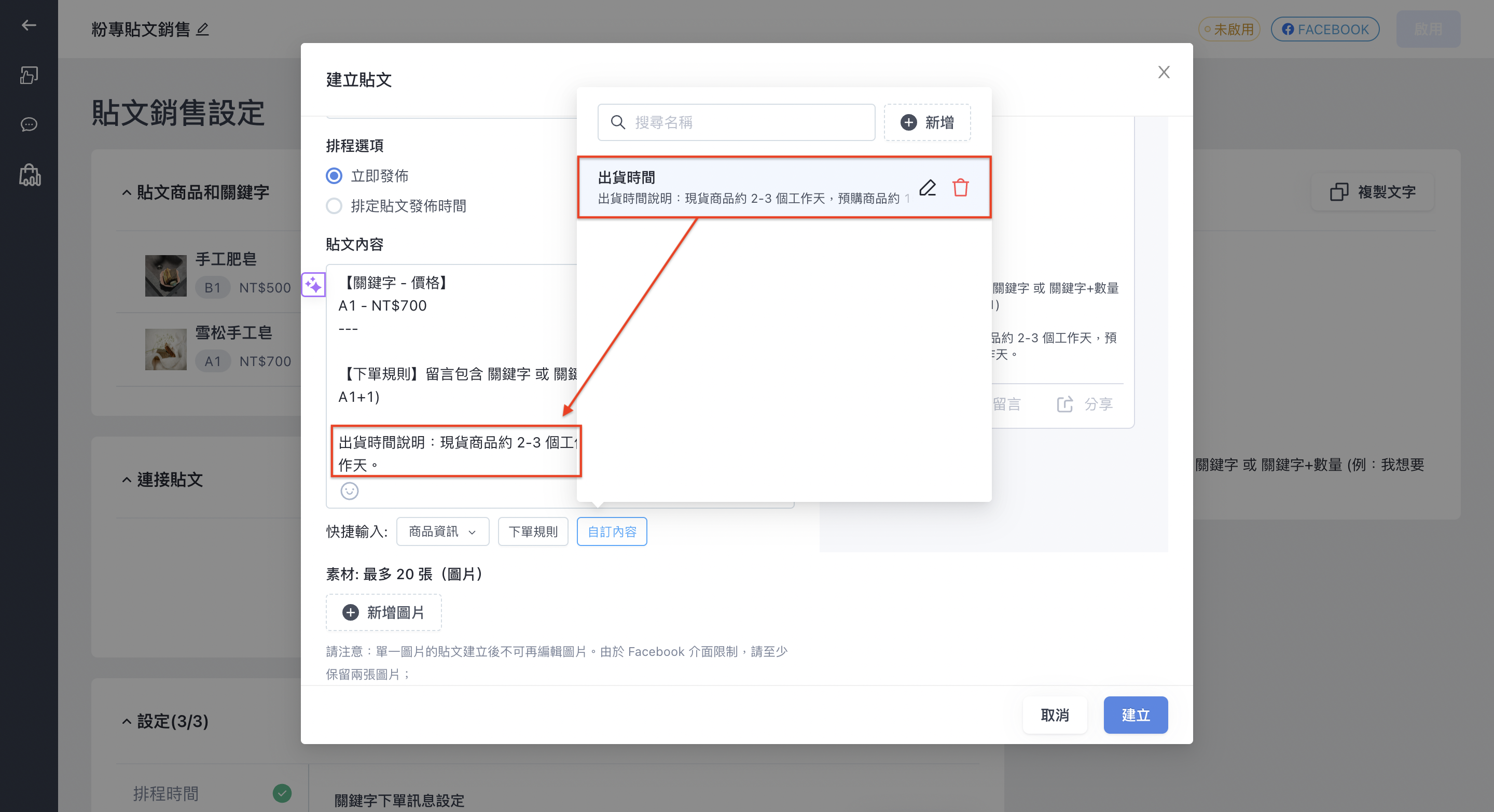Screen dimensions: 1494x812
Task: Focus the 搜尋名稱 search field
Action: 736,122
